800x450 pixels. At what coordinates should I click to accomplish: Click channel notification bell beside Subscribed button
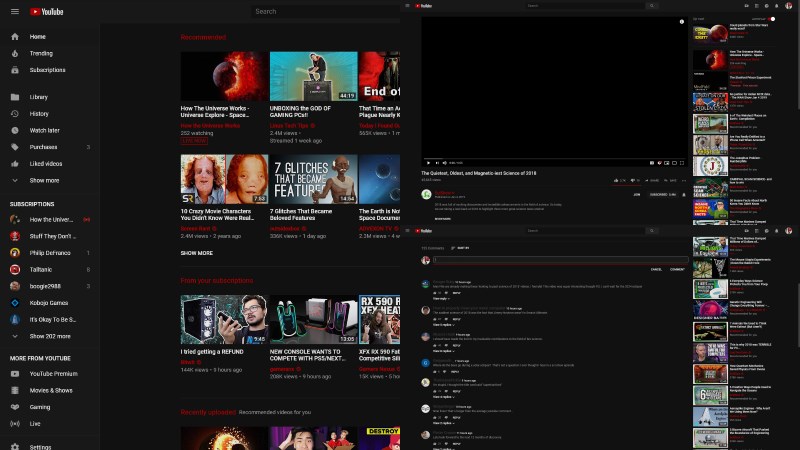684,194
